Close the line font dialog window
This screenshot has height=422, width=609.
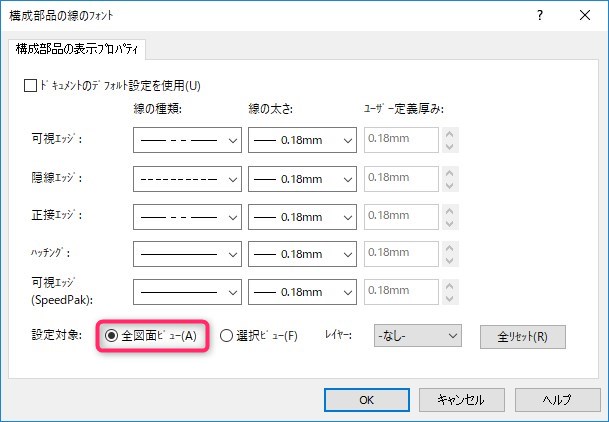584,16
